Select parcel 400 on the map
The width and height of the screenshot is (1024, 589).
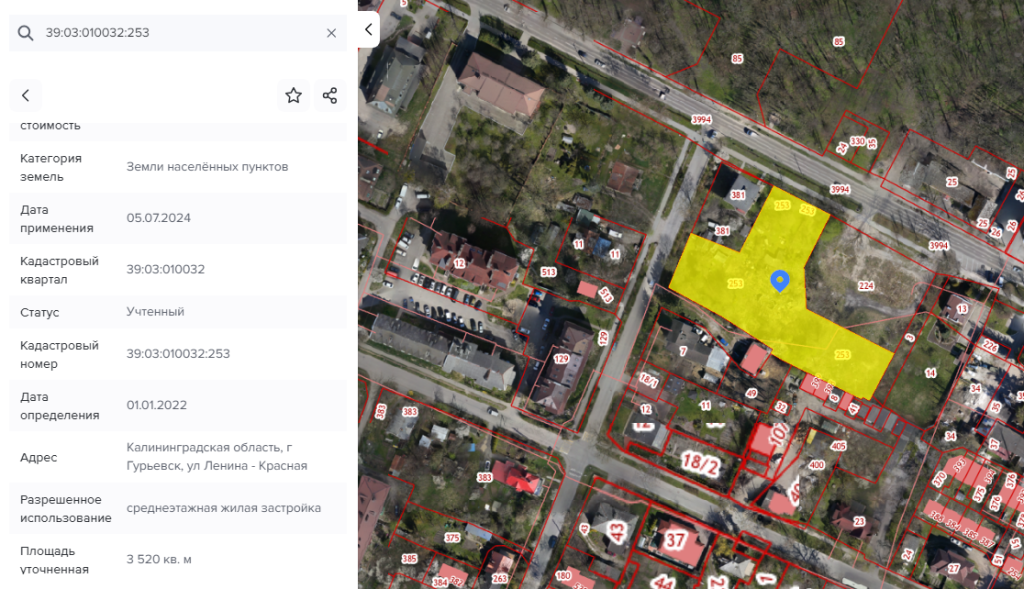point(816,465)
